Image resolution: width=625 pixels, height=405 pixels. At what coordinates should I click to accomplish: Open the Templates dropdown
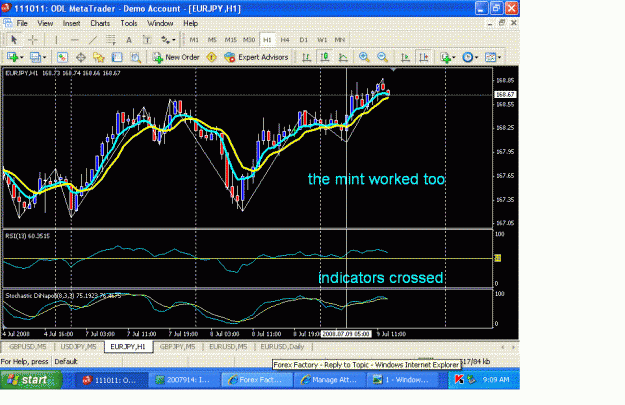pyautogui.click(x=493, y=57)
